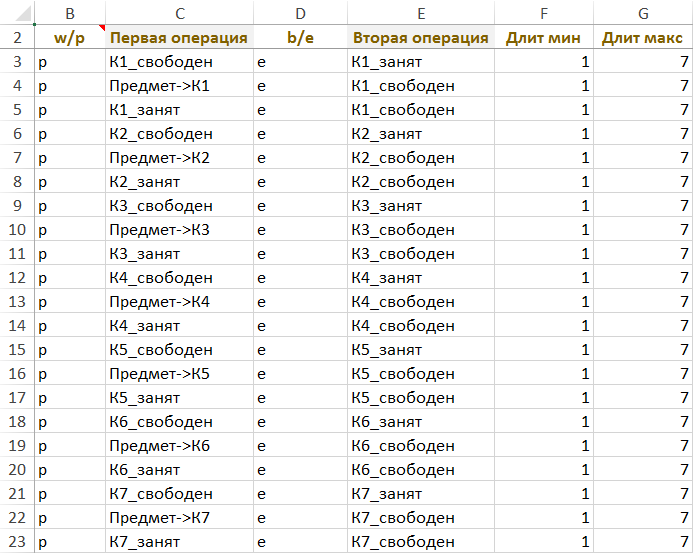Select column C header
This screenshot has height=553, width=693.
[179, 13]
